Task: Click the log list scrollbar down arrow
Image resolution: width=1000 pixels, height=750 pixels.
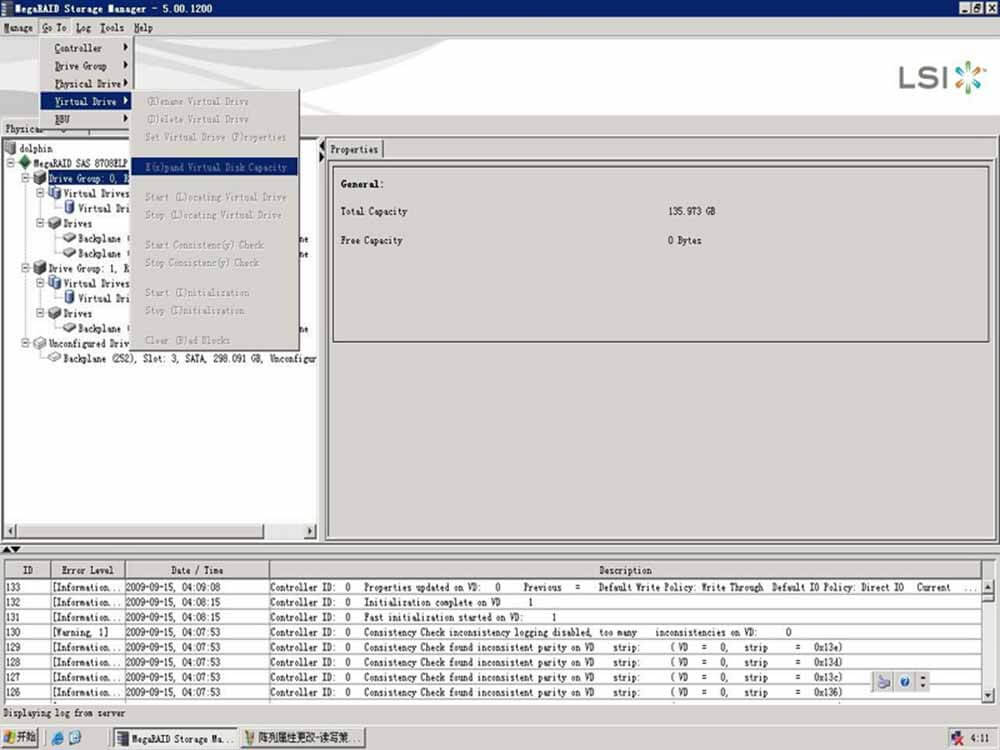Action: 988,695
